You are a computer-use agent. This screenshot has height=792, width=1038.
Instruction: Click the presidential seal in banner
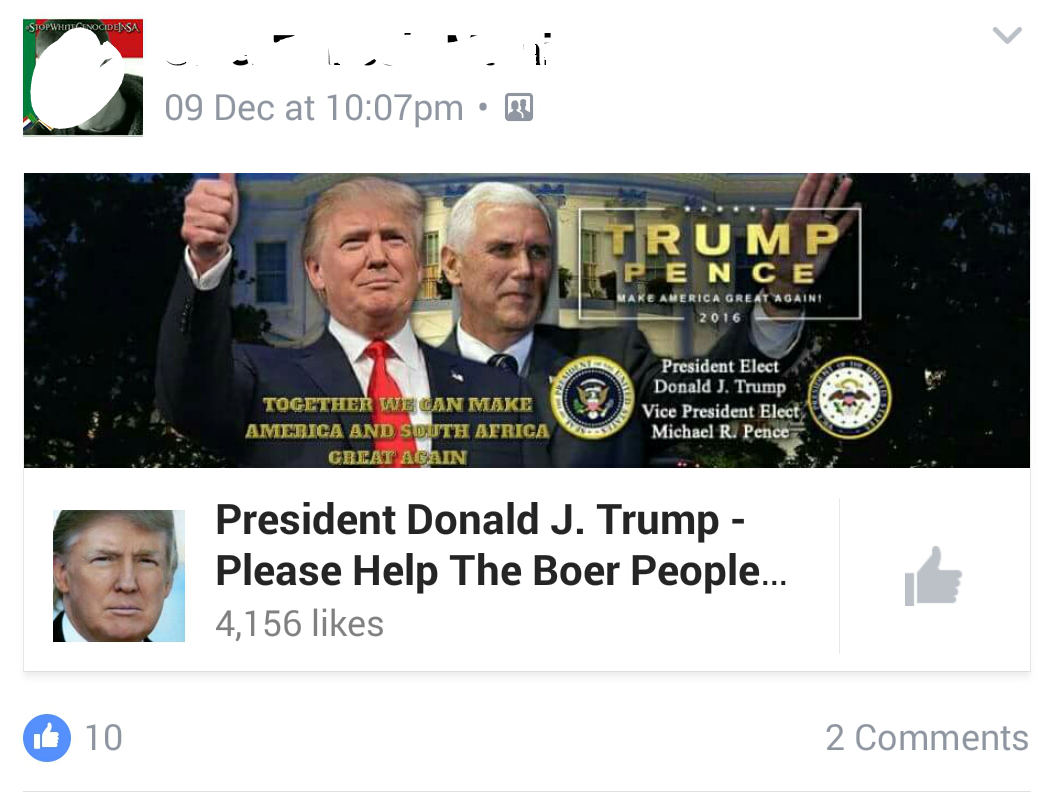(x=591, y=397)
